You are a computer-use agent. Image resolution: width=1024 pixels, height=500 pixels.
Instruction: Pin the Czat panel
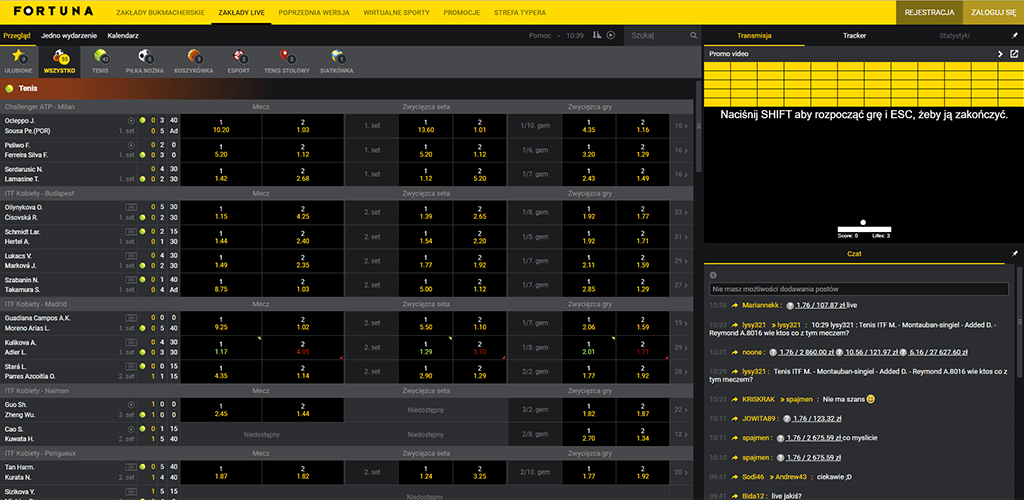pyautogui.click(x=1014, y=254)
